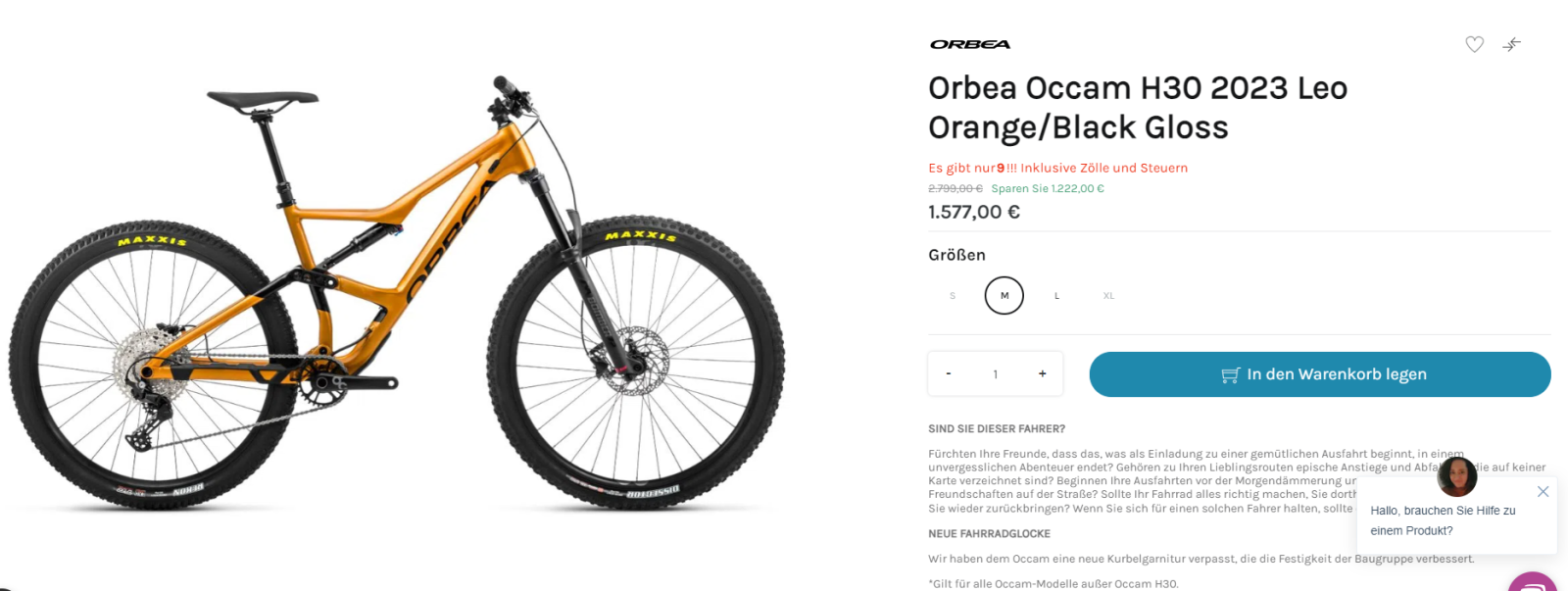Open the purple chat widget button
This screenshot has height=591, width=1568.
pyautogui.click(x=1534, y=583)
